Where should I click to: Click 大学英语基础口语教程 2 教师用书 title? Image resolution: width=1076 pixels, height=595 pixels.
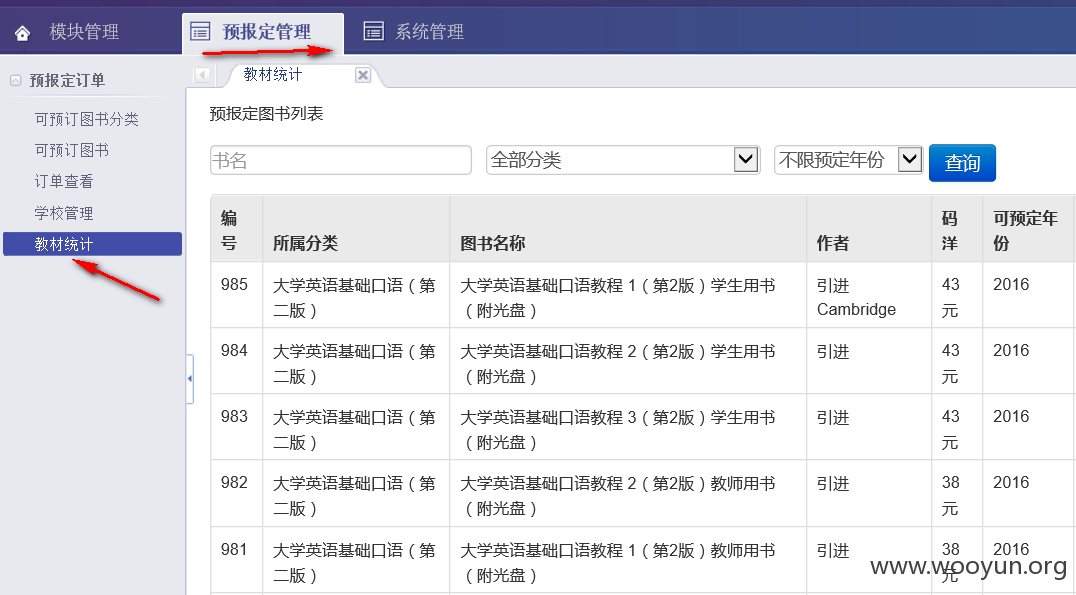pos(618,496)
